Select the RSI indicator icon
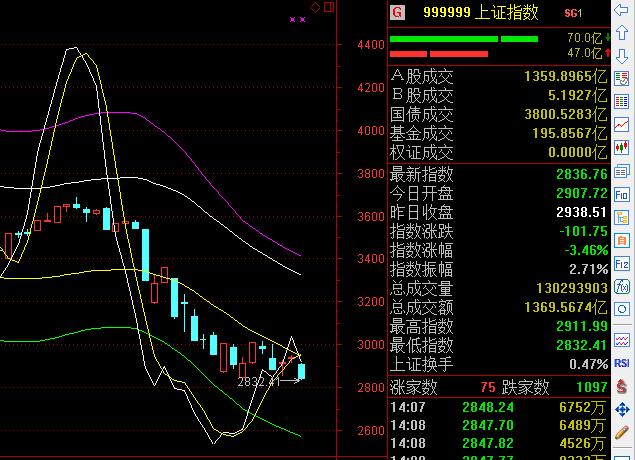The height and width of the screenshot is (460, 635). click(622, 363)
